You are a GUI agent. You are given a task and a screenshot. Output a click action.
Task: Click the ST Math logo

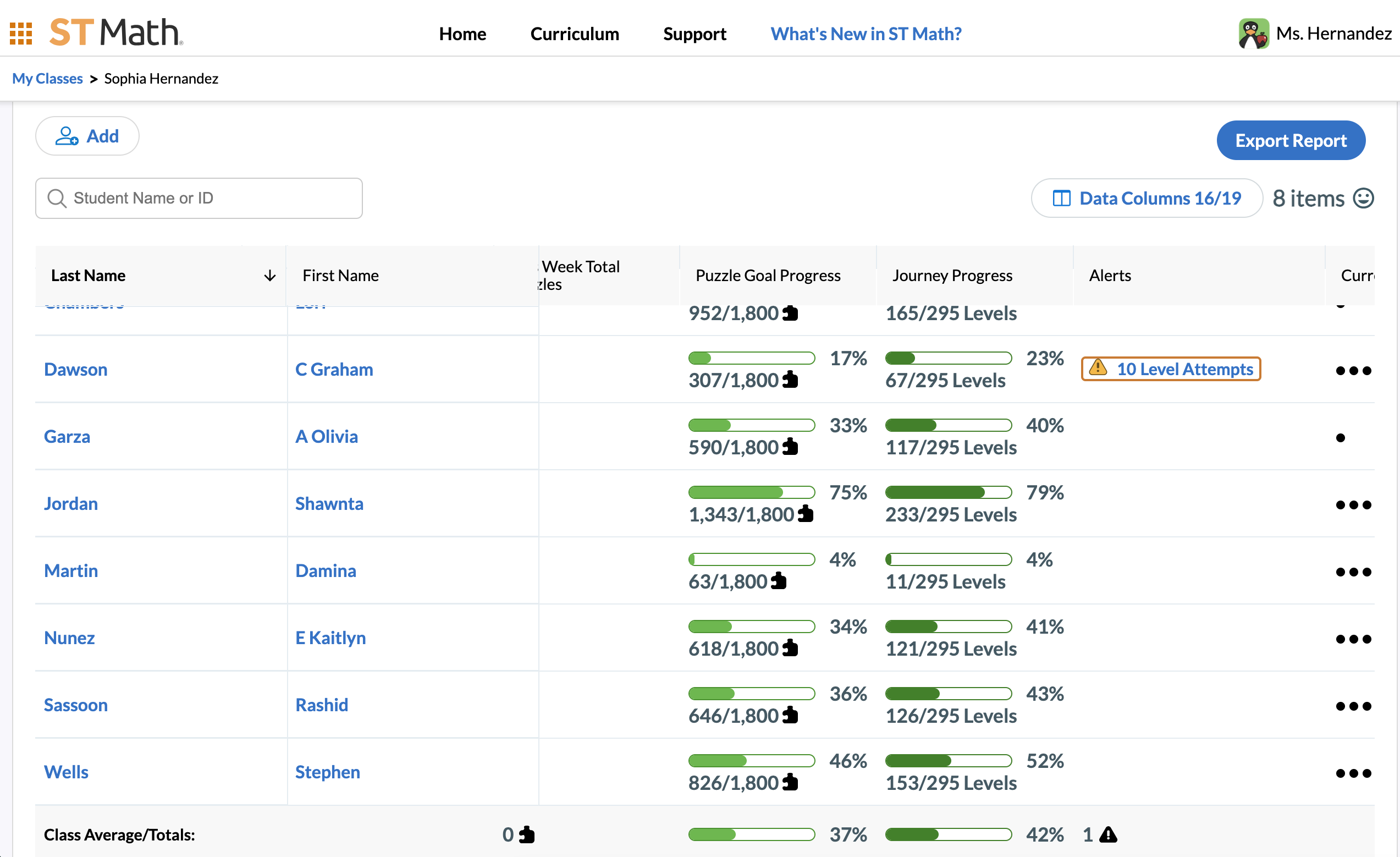point(116,32)
